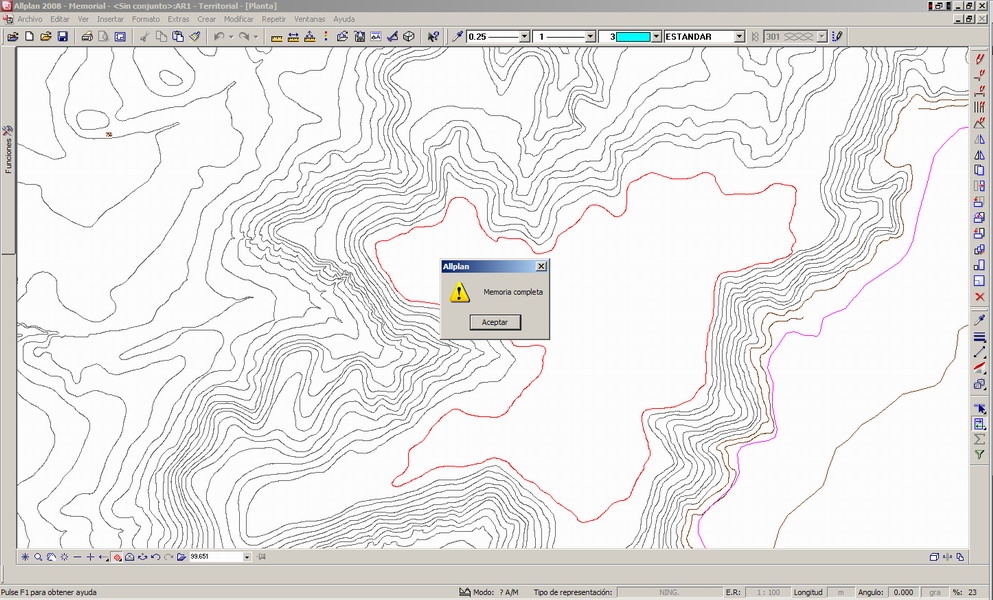Click the eyedropper icon beside pen thickness
Screen dimensions: 993x600
point(457,37)
